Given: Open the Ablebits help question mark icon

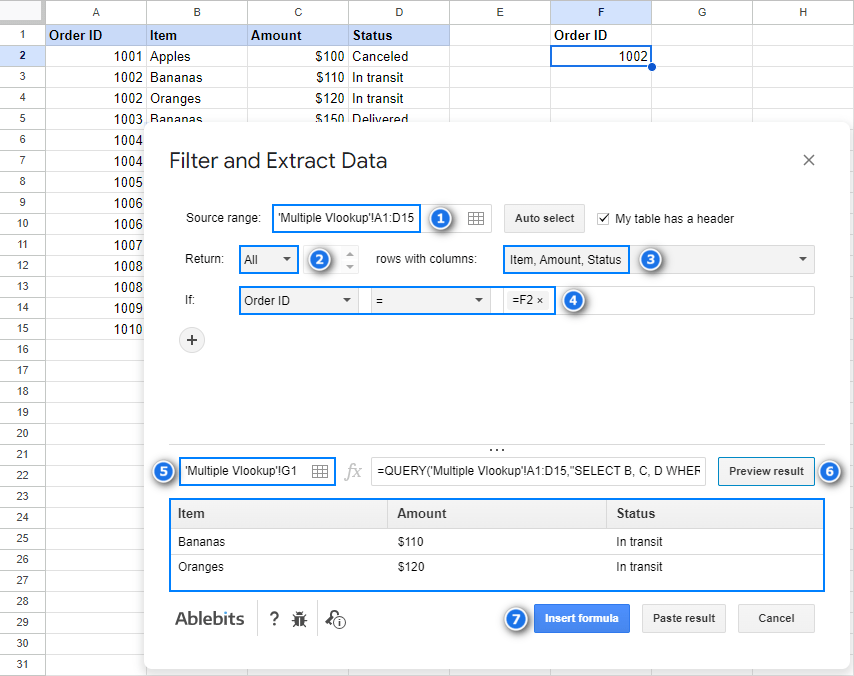Looking at the screenshot, I should [274, 619].
